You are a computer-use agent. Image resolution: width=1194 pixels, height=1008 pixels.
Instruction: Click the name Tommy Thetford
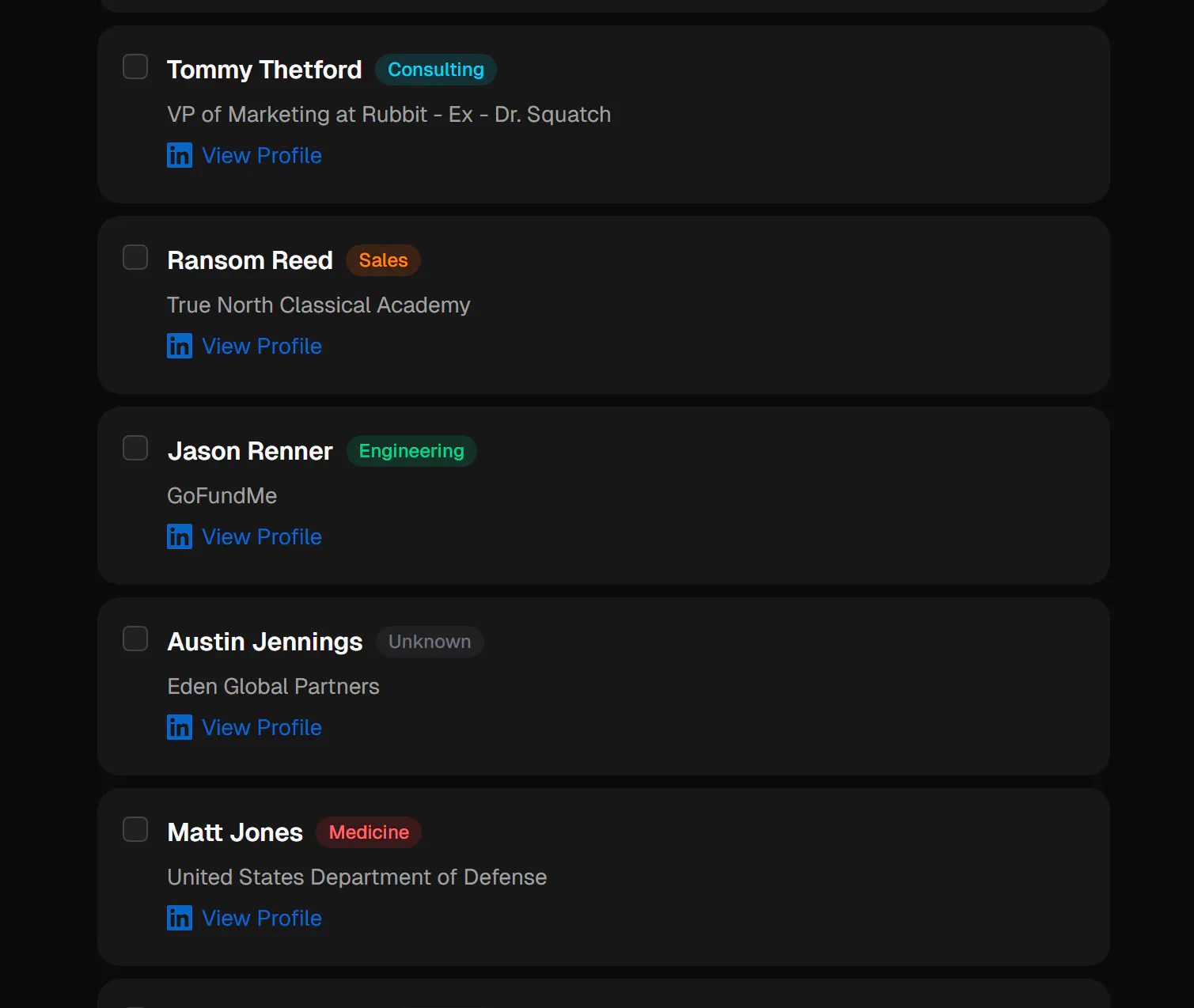click(x=264, y=70)
